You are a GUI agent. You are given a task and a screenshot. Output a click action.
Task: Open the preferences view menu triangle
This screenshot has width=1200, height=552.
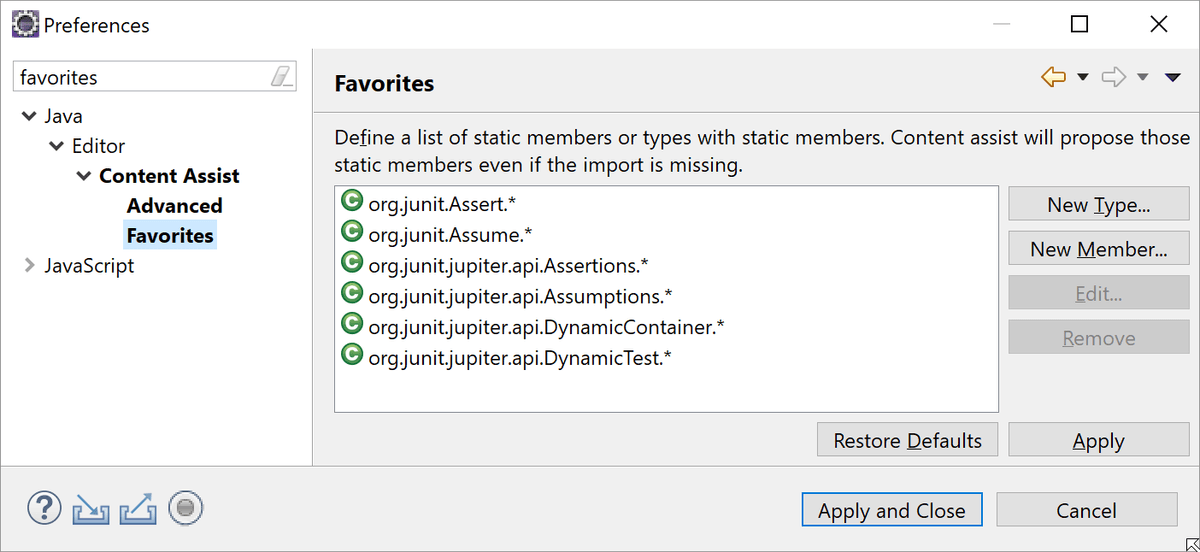tap(1173, 78)
